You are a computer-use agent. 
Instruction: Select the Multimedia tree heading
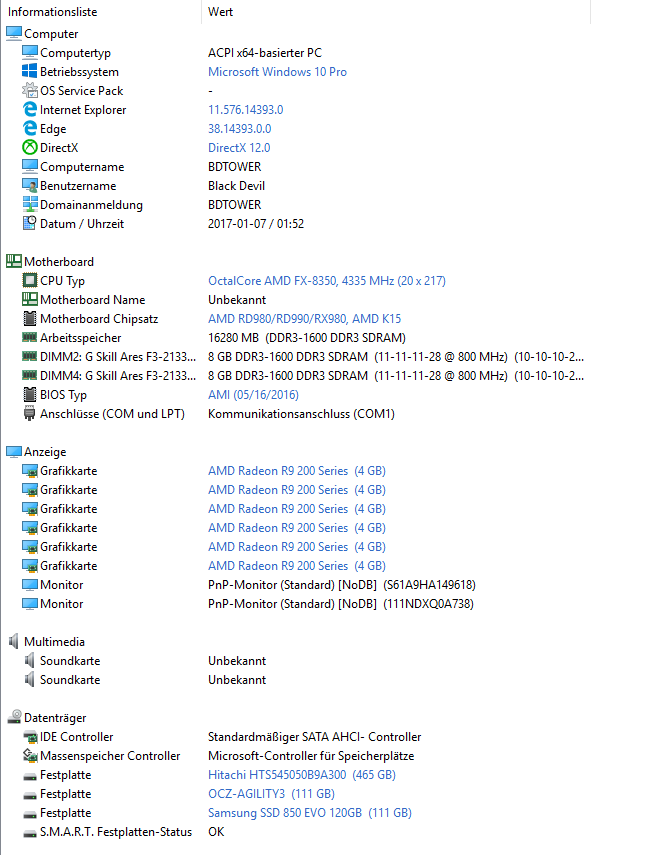54,642
